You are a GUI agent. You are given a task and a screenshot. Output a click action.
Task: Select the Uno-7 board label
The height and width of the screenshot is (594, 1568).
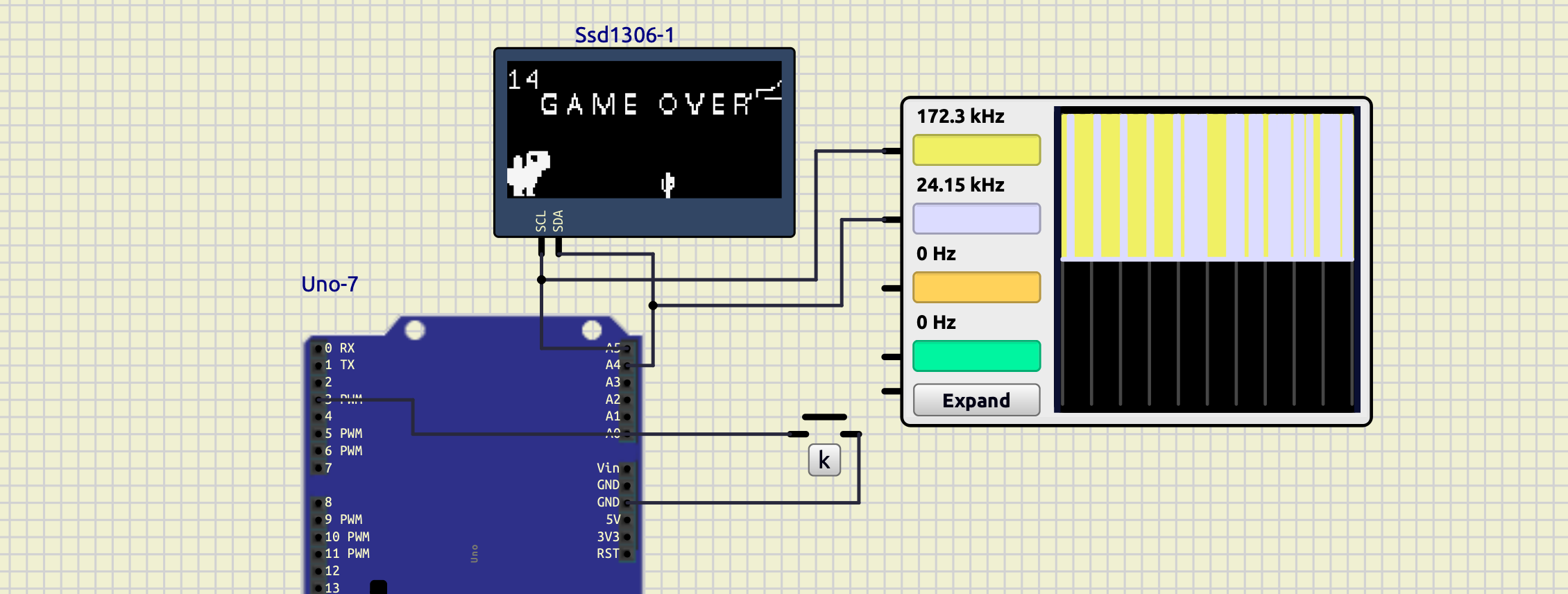[330, 284]
